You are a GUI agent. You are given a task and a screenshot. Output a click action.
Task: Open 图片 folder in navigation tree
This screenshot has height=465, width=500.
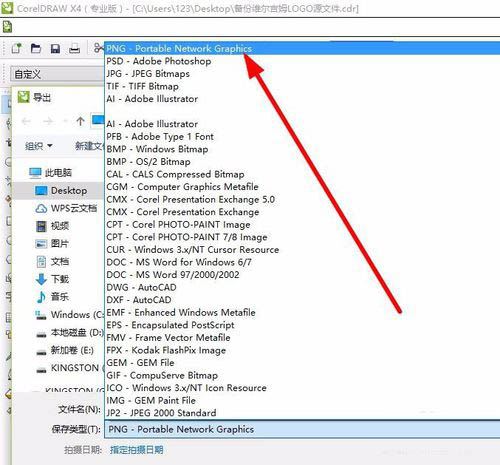pyautogui.click(x=52, y=244)
